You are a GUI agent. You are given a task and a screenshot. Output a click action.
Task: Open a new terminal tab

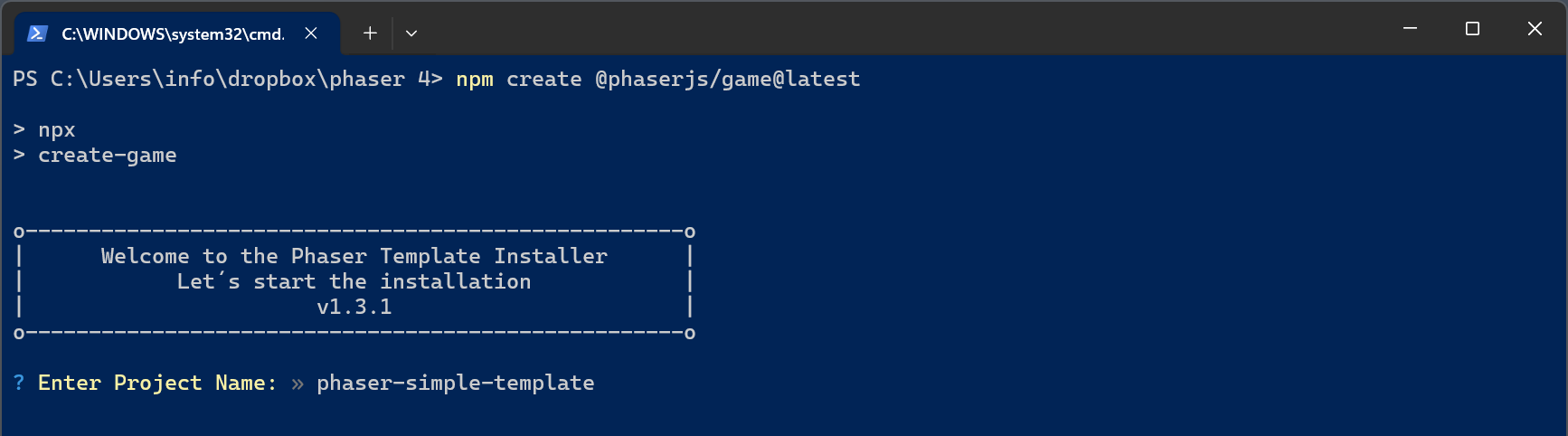(x=370, y=33)
